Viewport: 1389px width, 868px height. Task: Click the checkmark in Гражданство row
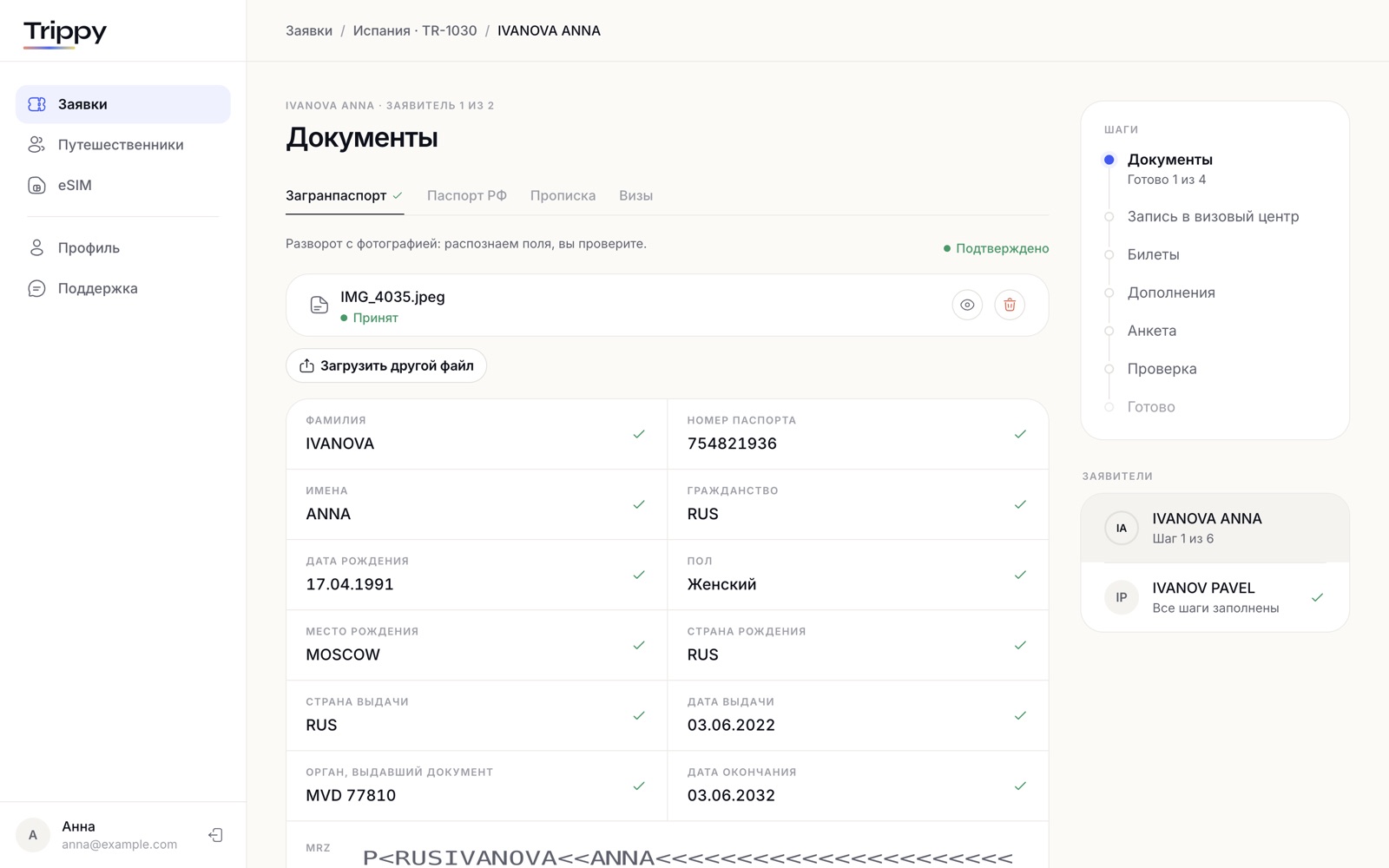[x=1020, y=504]
